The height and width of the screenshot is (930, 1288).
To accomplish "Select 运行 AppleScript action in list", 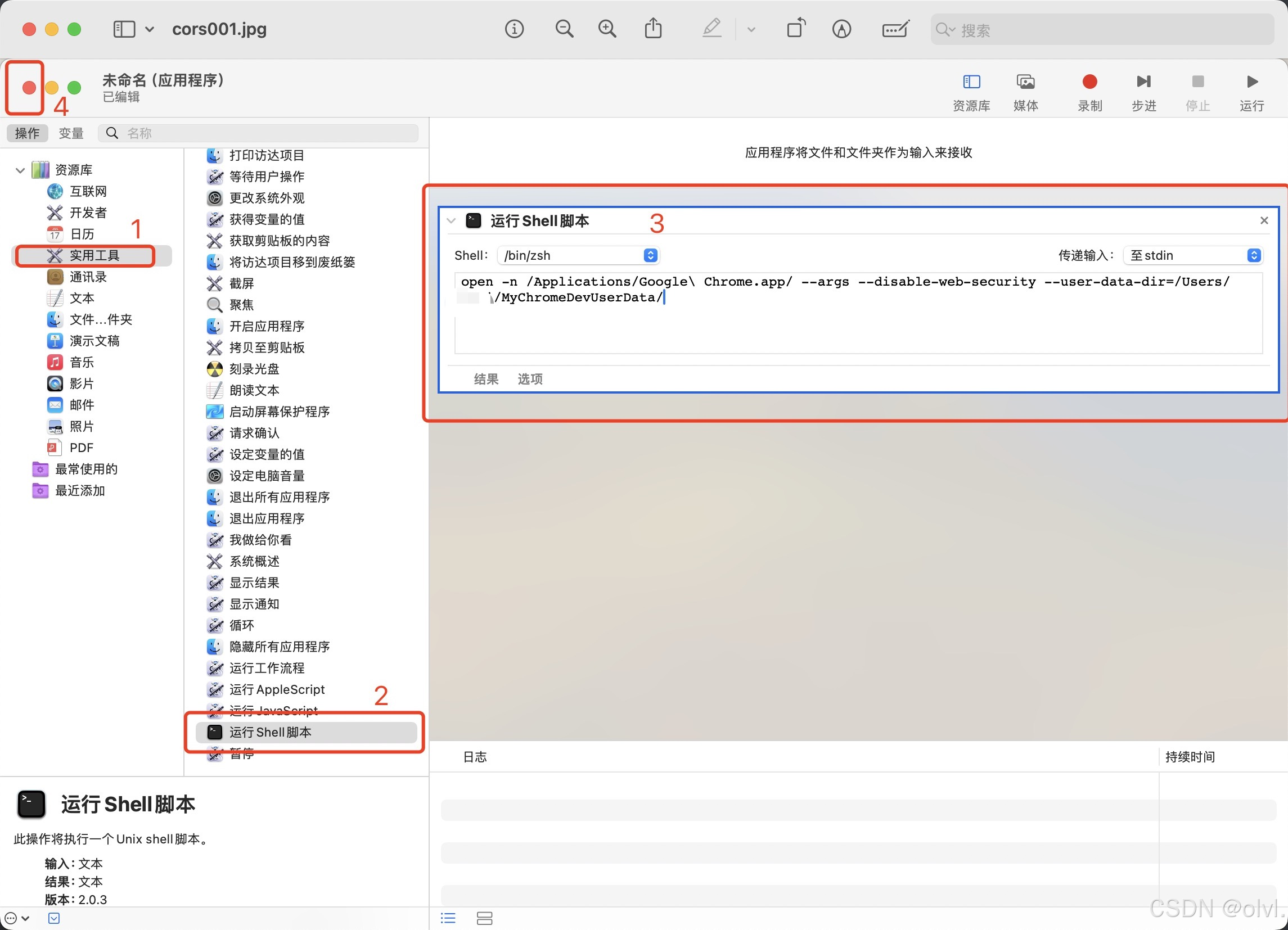I will [277, 689].
